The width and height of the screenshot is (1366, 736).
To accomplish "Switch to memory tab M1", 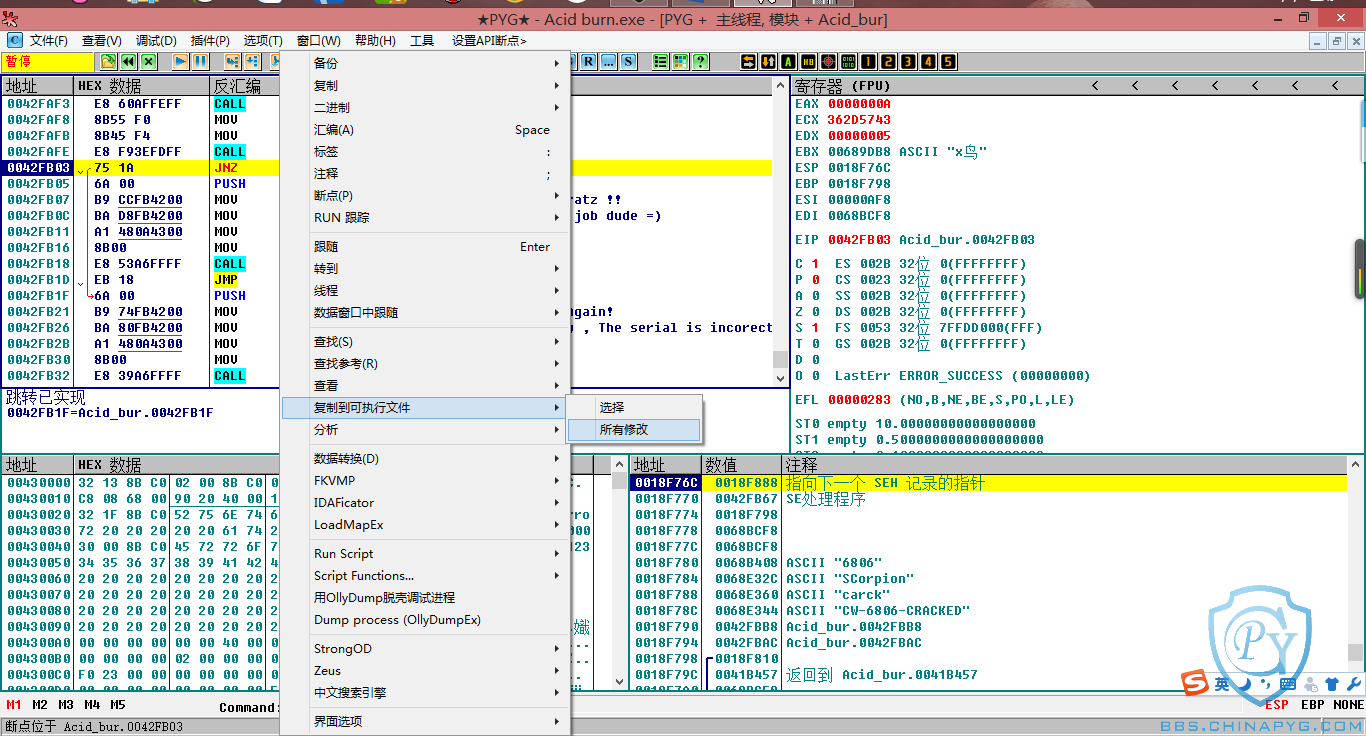I will [x=14, y=705].
